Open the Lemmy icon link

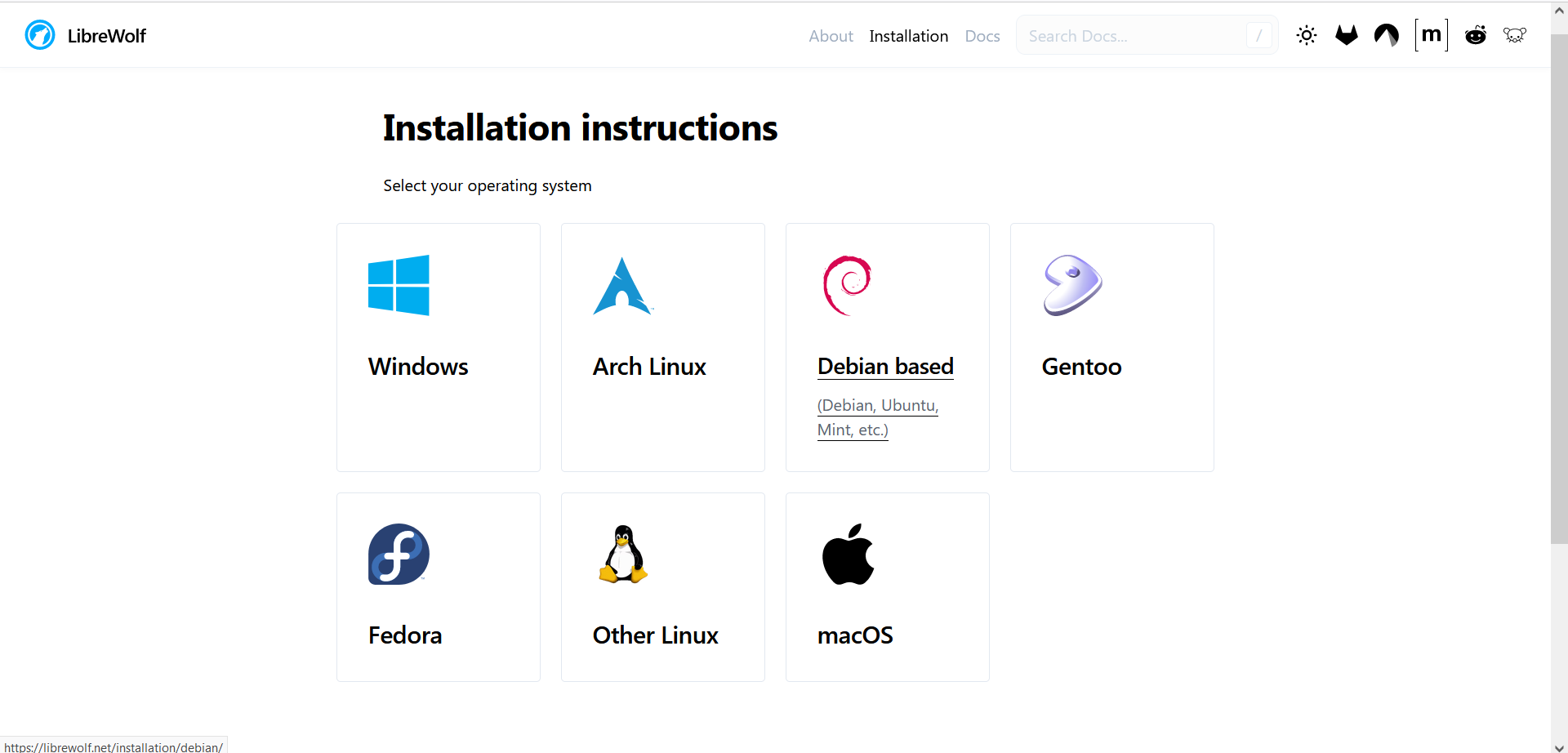[1515, 35]
